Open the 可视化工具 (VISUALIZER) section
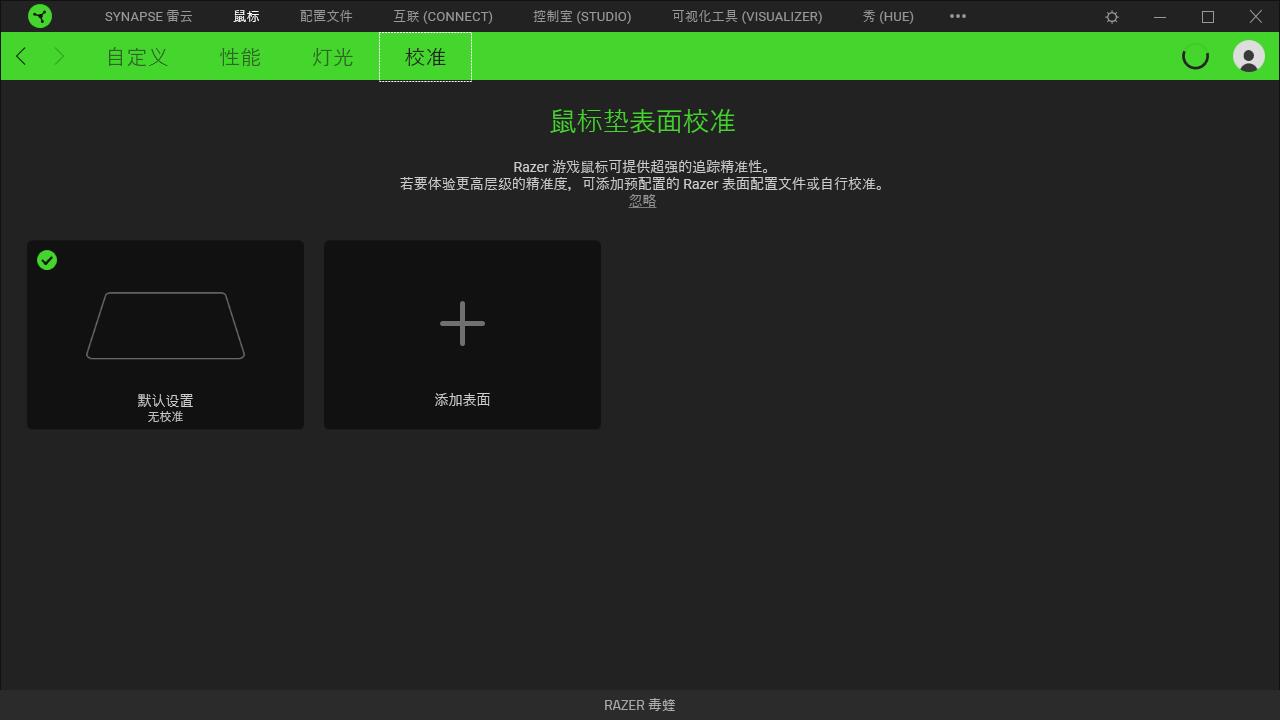 click(x=746, y=16)
